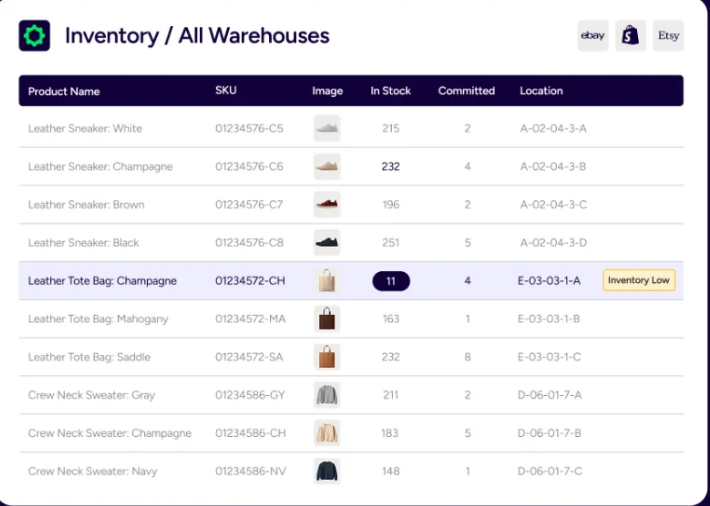This screenshot has width=710, height=506.
Task: Click SKU 01234576-C6
Action: point(249,167)
